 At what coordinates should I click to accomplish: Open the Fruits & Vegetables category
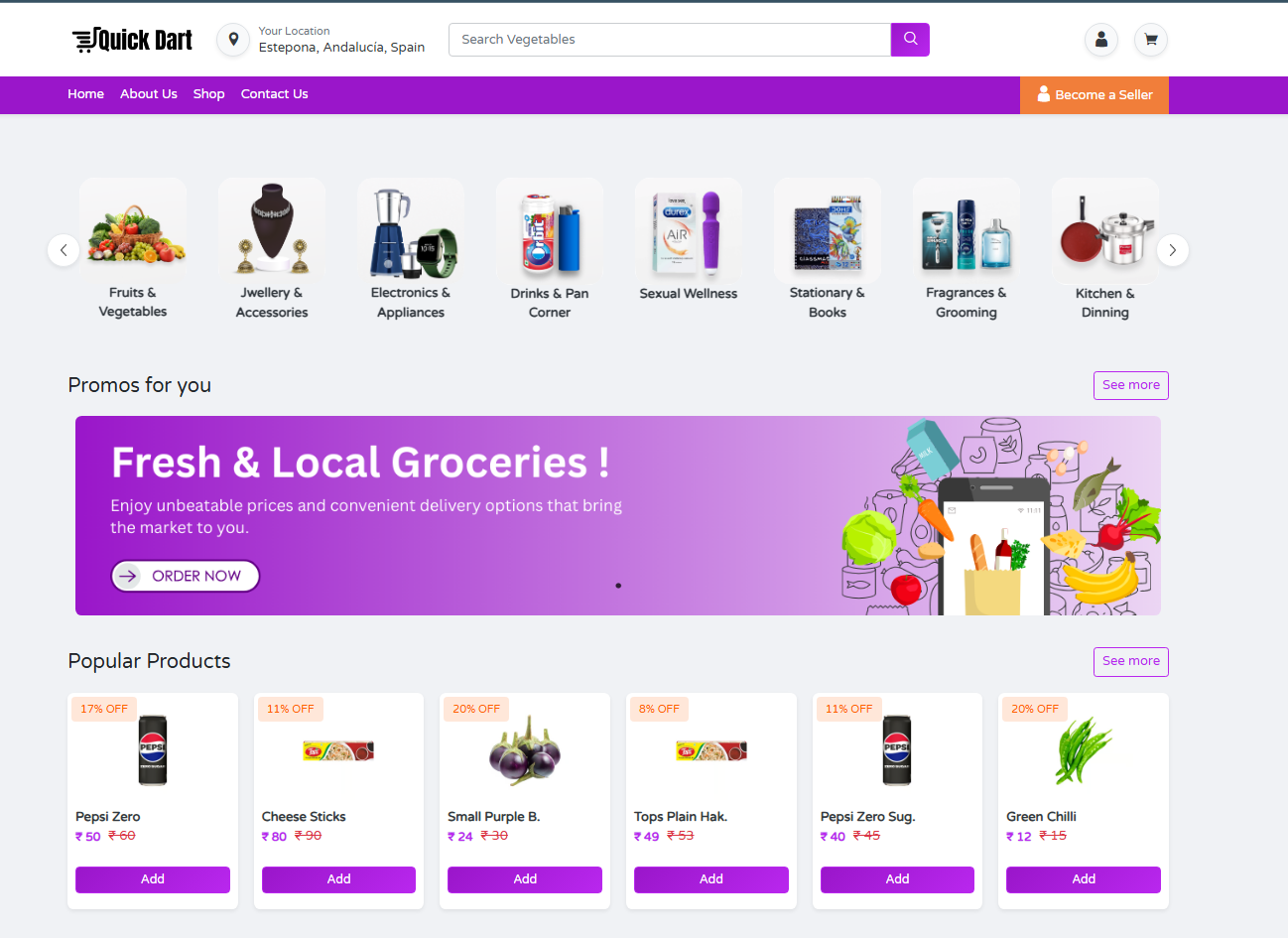pyautogui.click(x=133, y=249)
